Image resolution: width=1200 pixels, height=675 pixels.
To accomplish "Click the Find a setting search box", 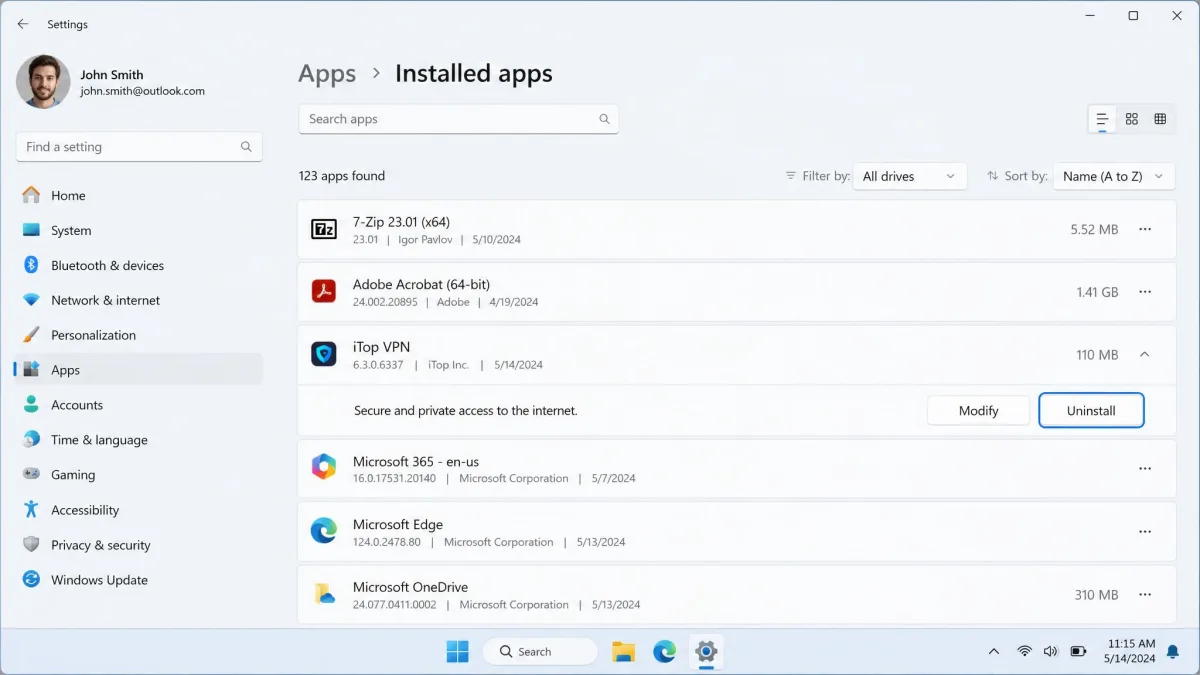I will pyautogui.click(x=139, y=146).
